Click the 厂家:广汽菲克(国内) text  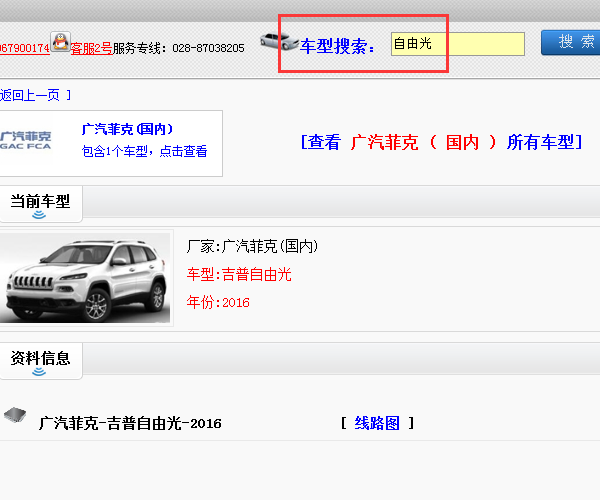pyautogui.click(x=252, y=246)
